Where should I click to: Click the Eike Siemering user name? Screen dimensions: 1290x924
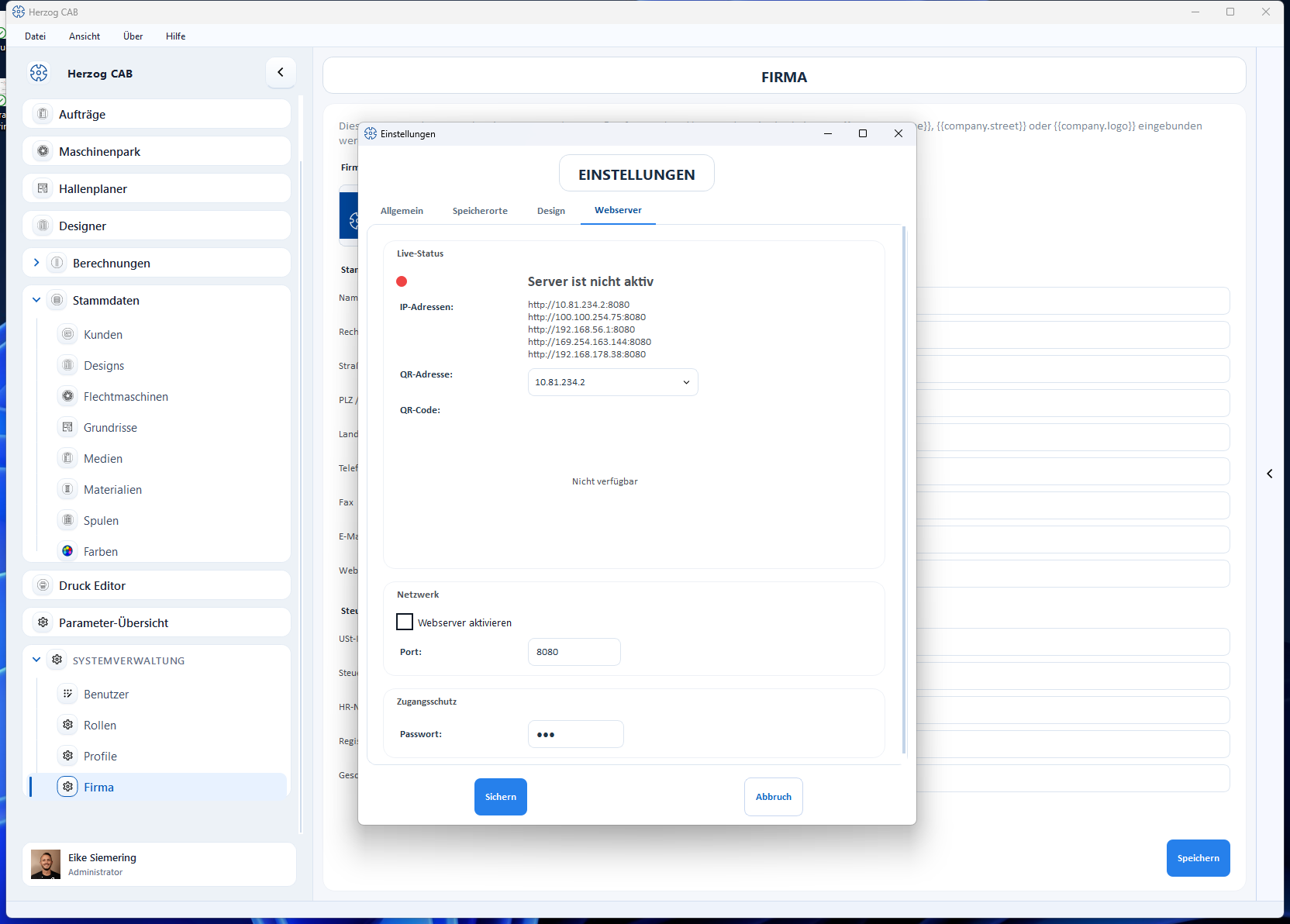click(102, 857)
